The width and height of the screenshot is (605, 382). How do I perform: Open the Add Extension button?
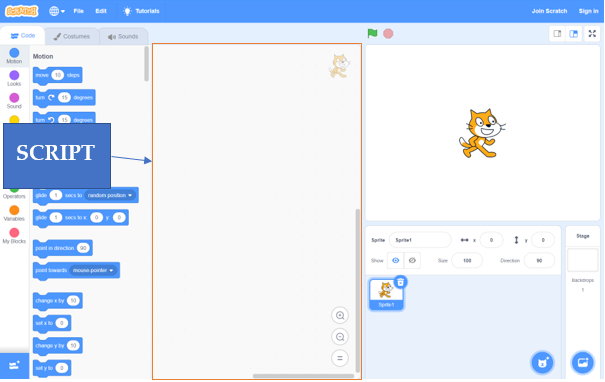pyautogui.click(x=14, y=365)
